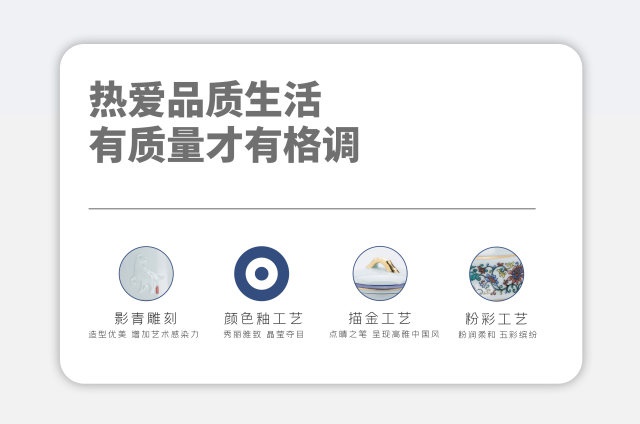Click the 造型优美 caption text
640x424 pixels.
[x=107, y=334]
